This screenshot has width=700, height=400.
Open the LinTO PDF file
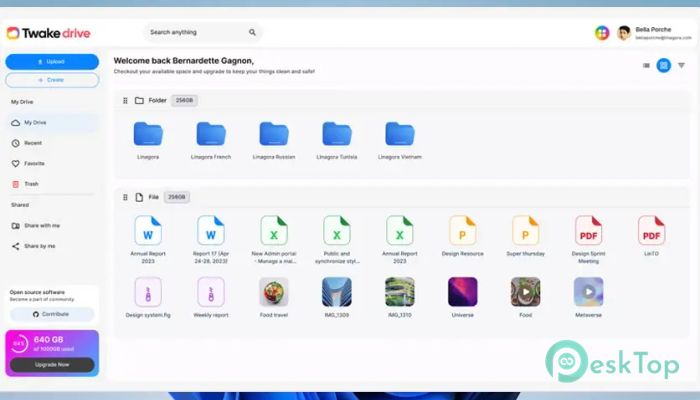pyautogui.click(x=651, y=230)
